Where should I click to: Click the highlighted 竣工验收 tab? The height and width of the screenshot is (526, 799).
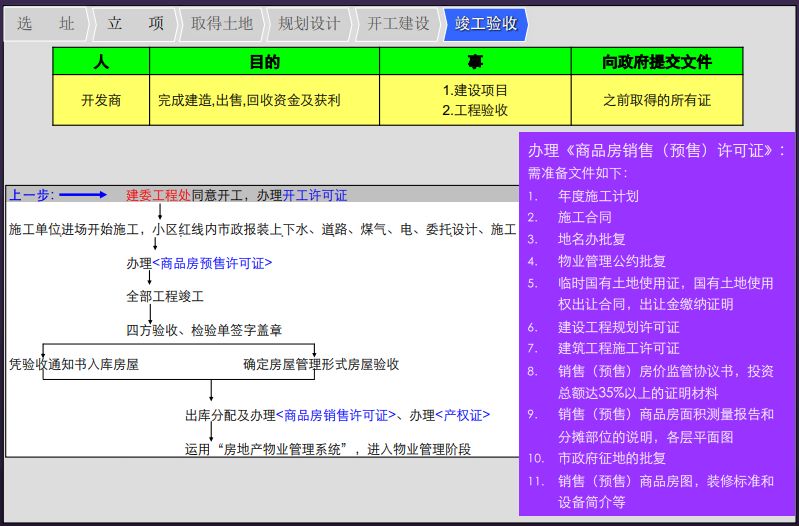[486, 23]
